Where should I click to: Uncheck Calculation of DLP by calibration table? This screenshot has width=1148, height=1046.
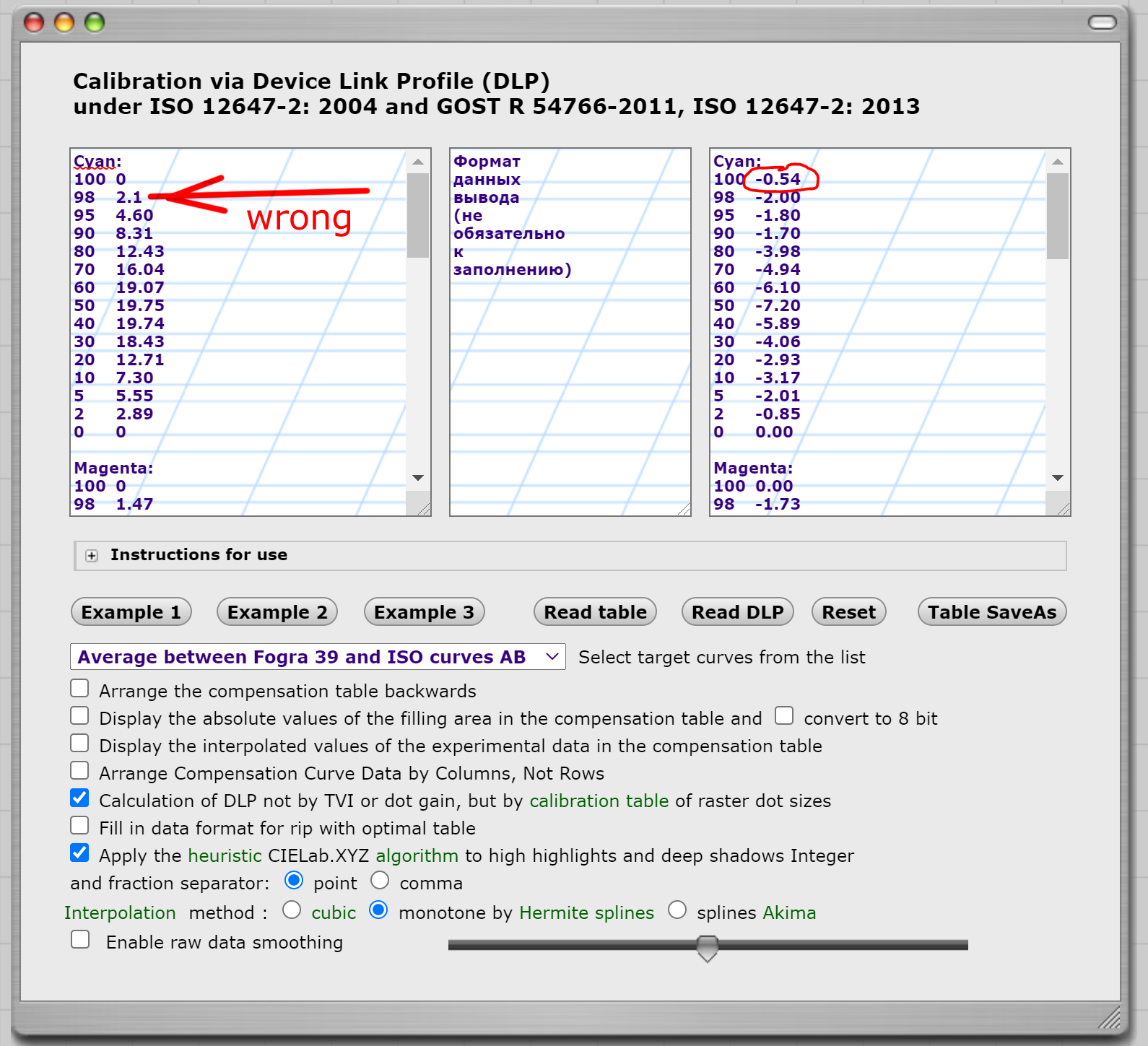[x=79, y=798]
